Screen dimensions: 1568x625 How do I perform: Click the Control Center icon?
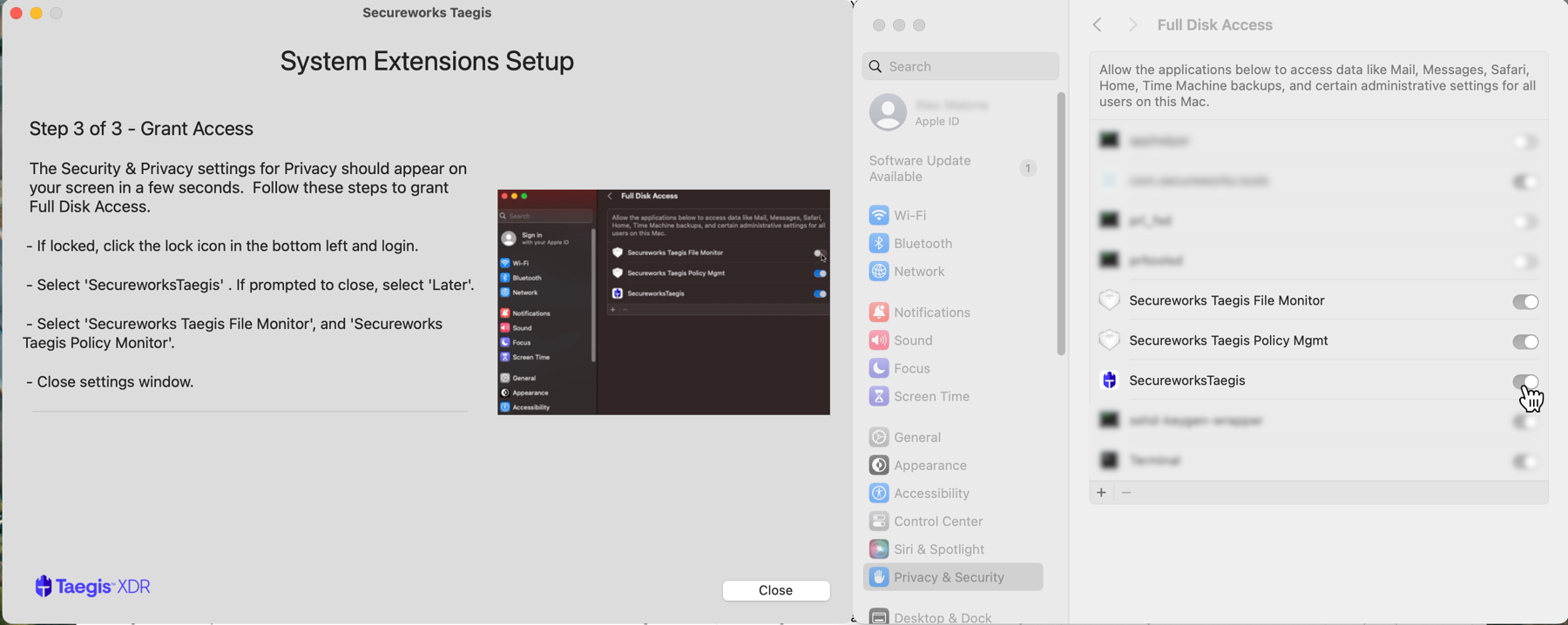879,521
